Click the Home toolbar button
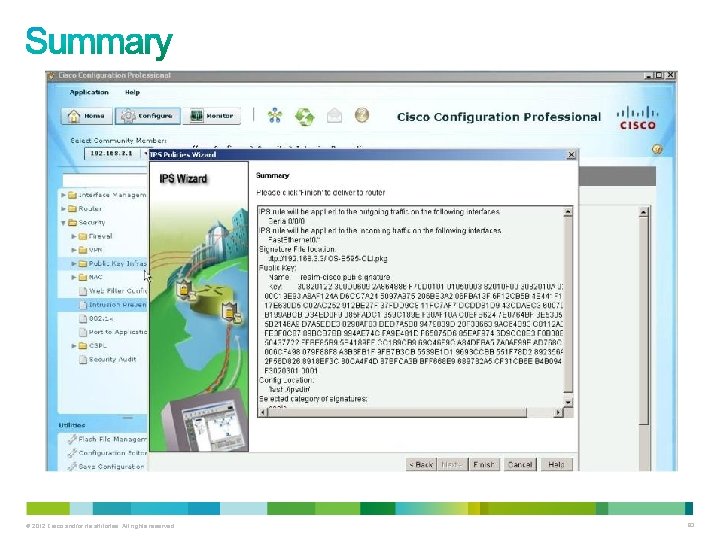720x540 pixels. [87, 116]
